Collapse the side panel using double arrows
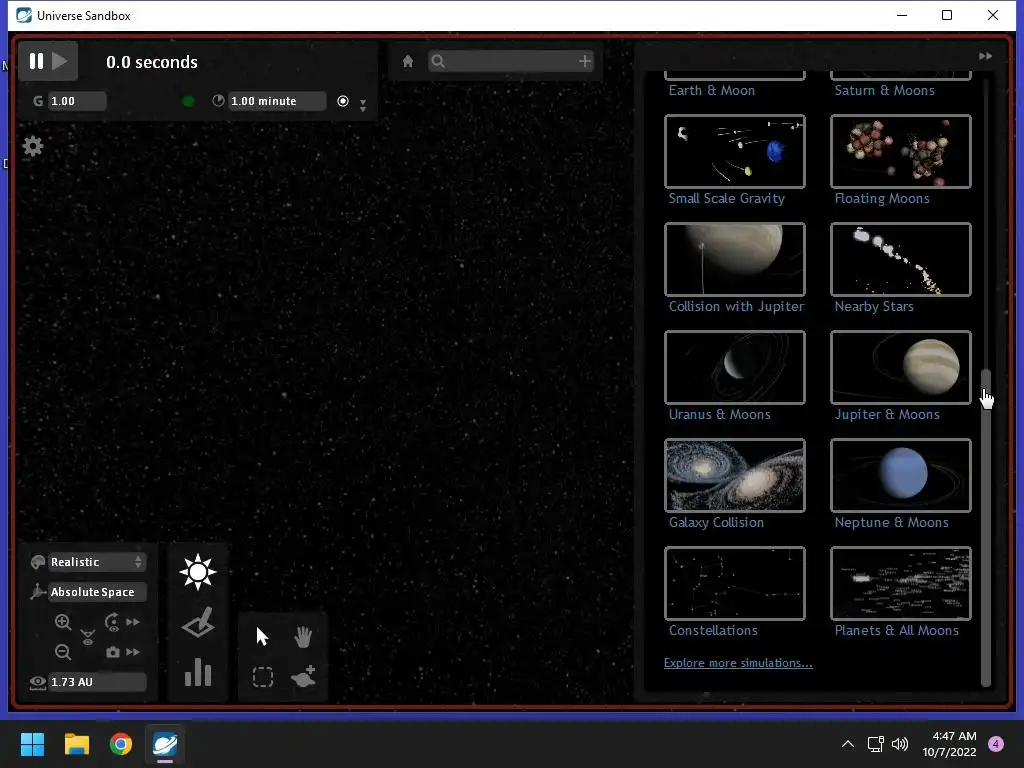The width and height of the screenshot is (1024, 768). tap(985, 56)
